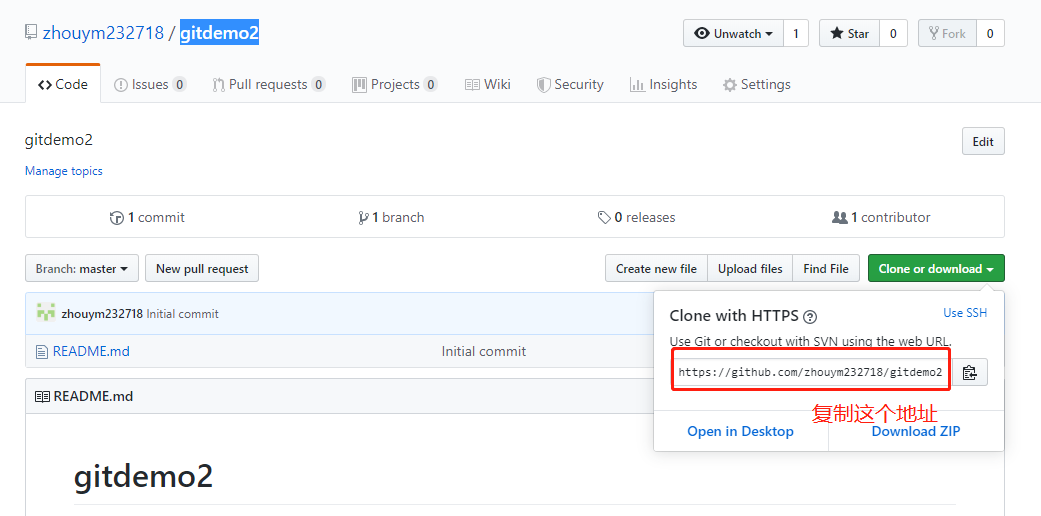Click the code brackets icon on Code tab
Image resolution: width=1041 pixels, height=516 pixels.
click(x=45, y=84)
